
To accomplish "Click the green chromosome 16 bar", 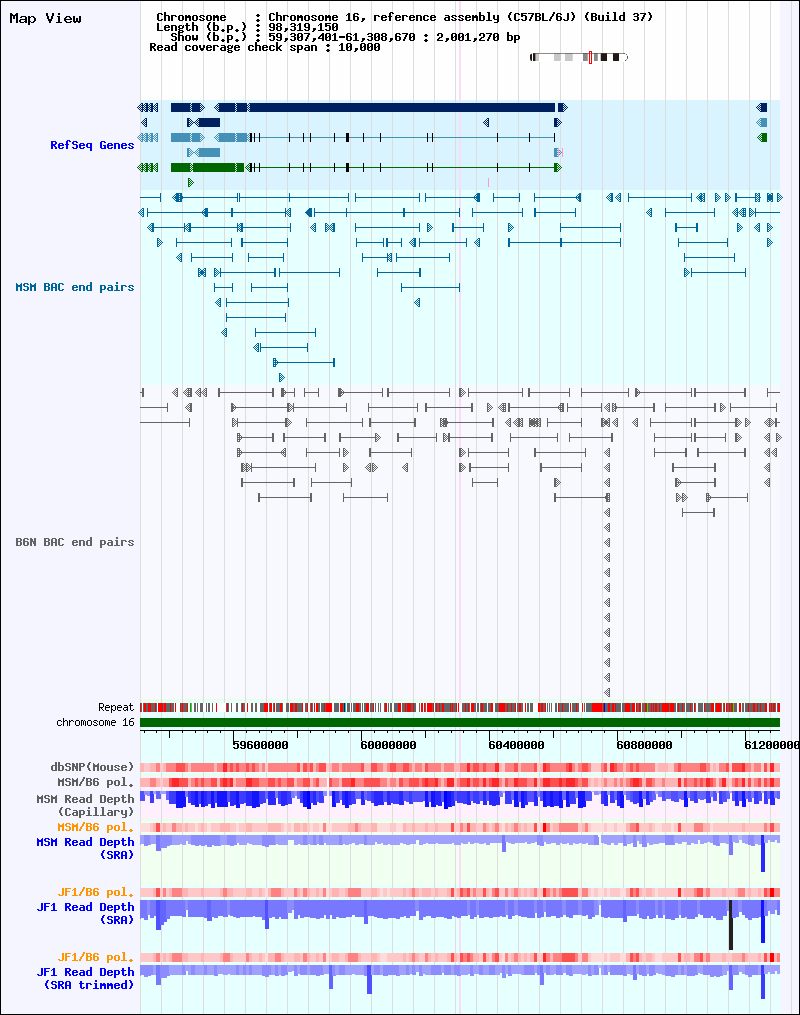I will tap(460, 722).
